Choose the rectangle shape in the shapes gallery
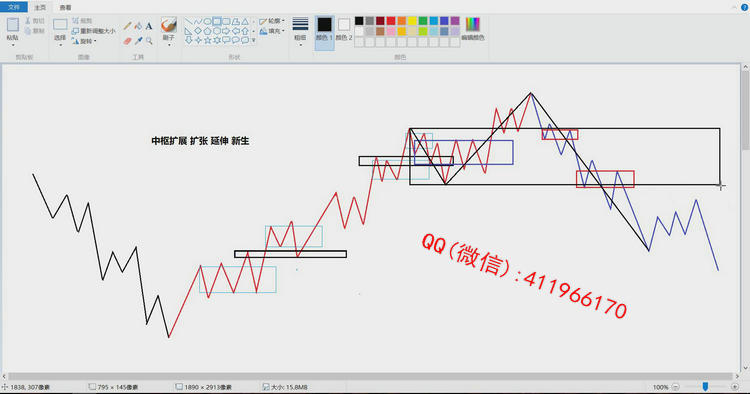 tap(217, 22)
